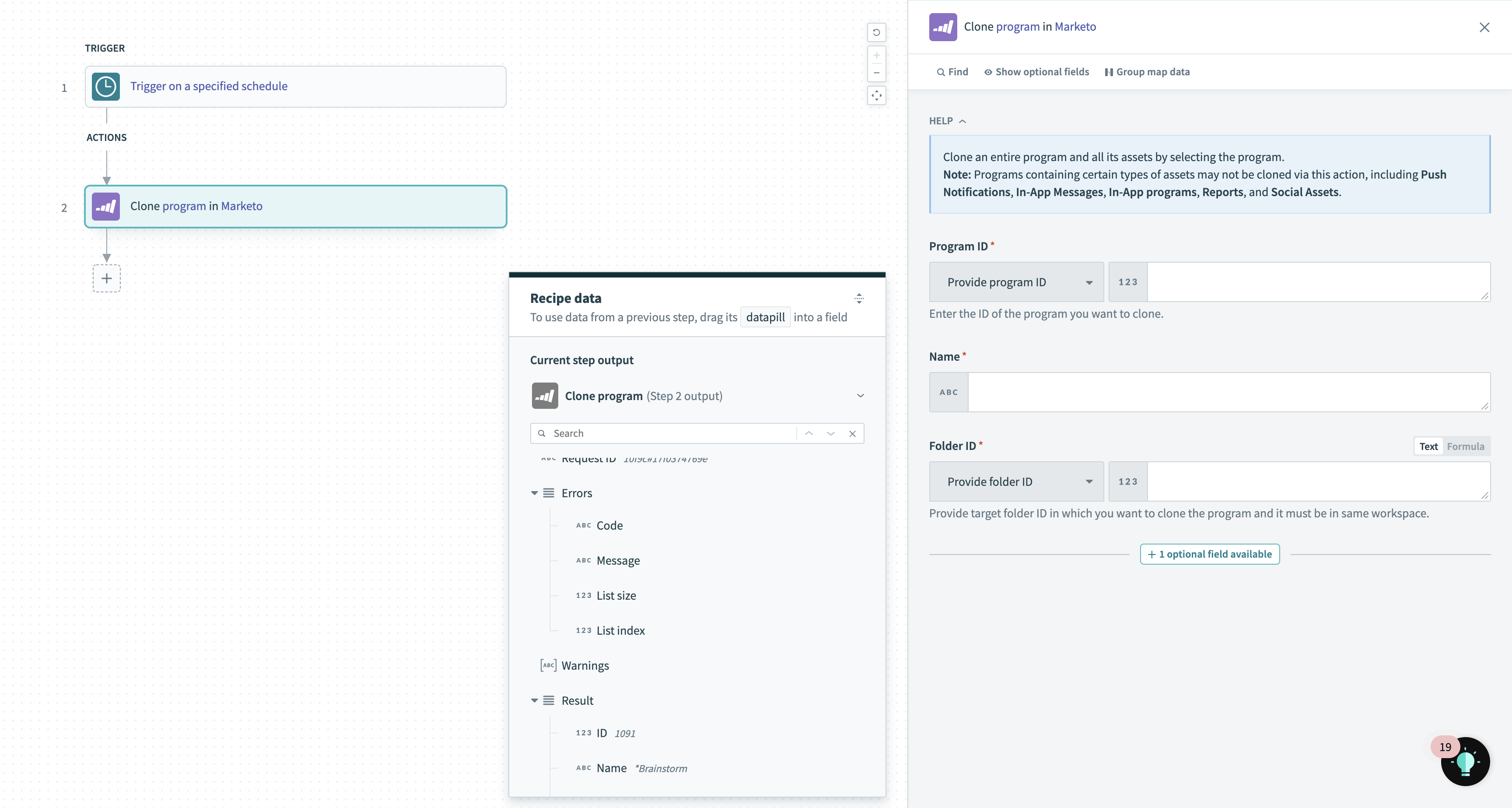Click Find in the step toolbar
Screen dimensions: 1512x808
952,72
